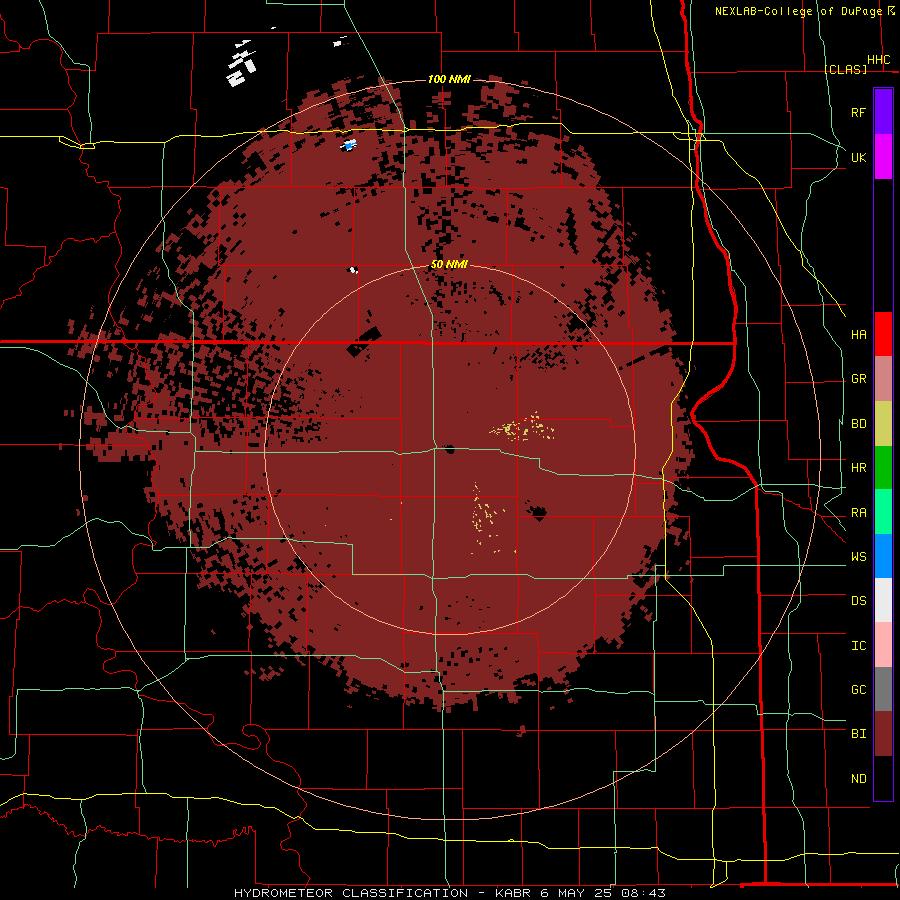
Task: Click the BI legend label
Action: tap(858, 734)
